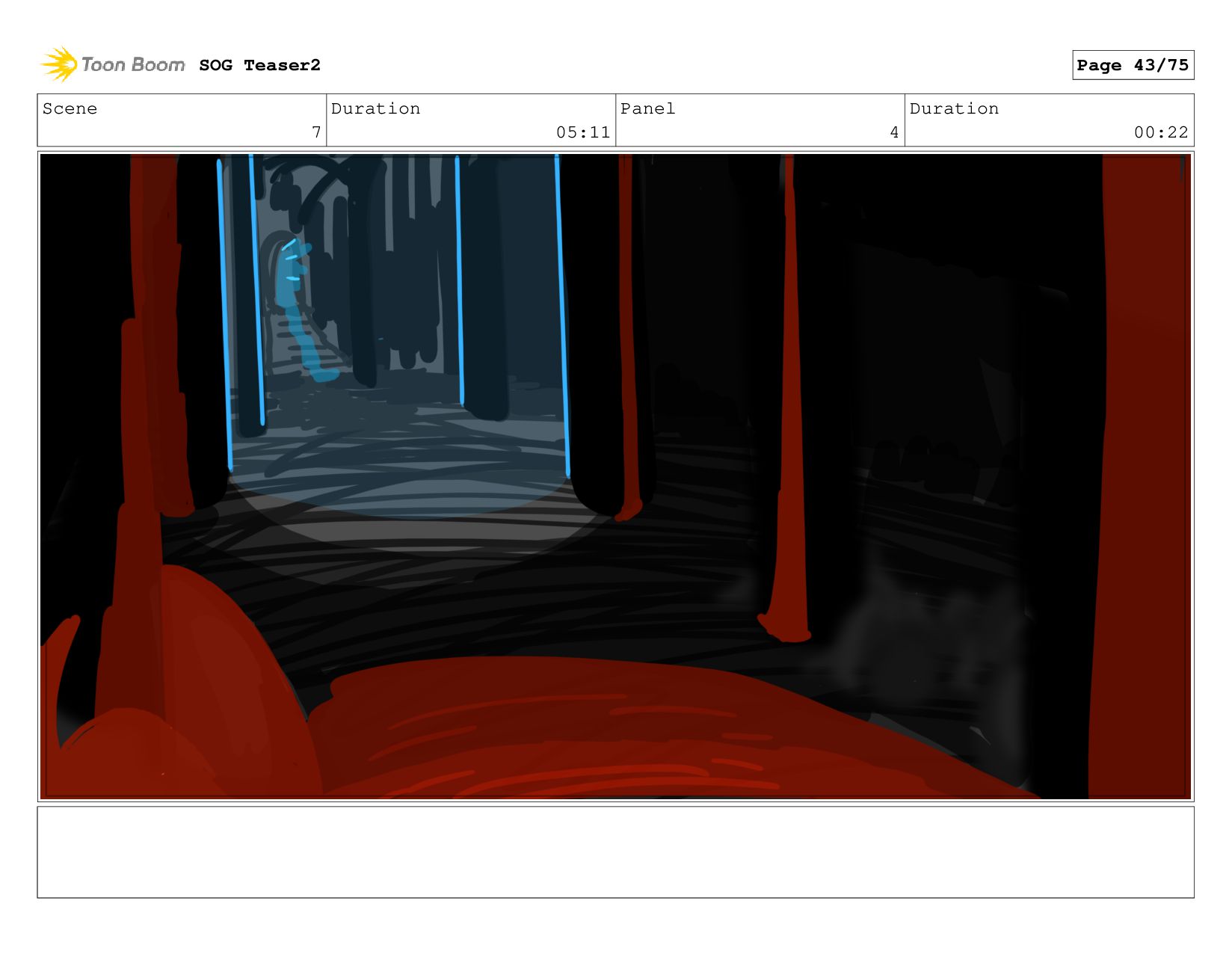1232x954 pixels.
Task: Select the 'Toon Boom' brand text
Action: (x=133, y=65)
